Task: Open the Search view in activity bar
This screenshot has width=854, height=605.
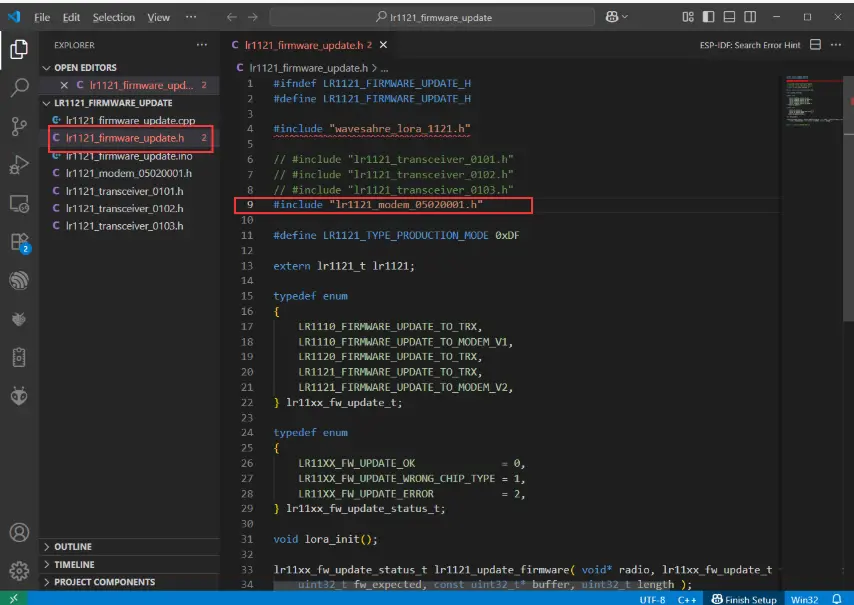Action: 18,87
